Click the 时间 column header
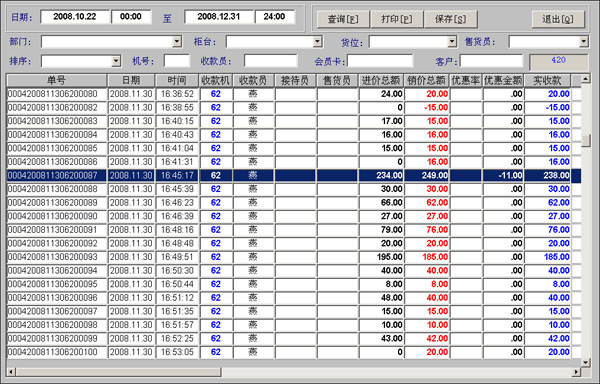 point(177,80)
